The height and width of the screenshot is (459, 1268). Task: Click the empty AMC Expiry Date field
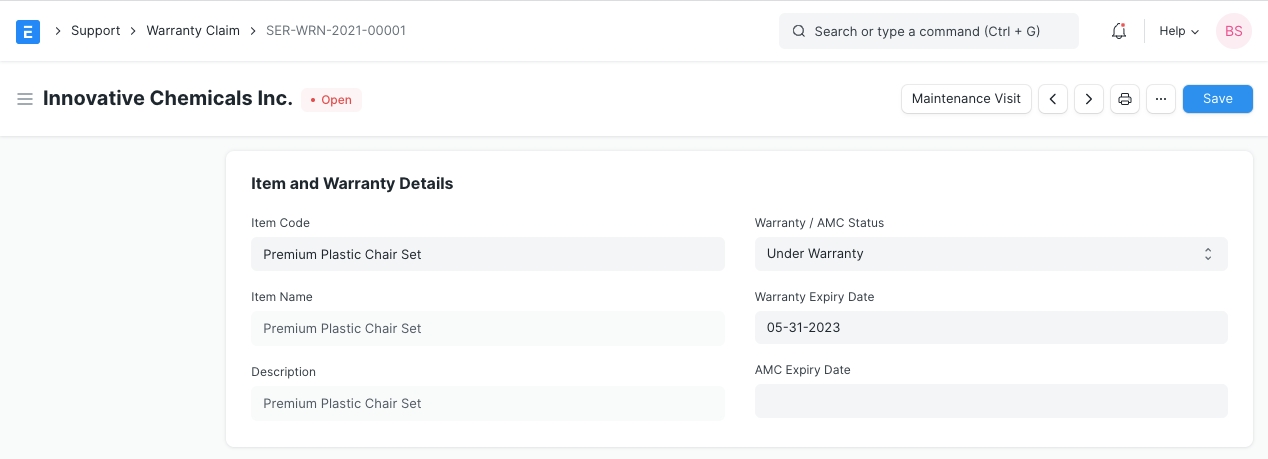tap(990, 401)
